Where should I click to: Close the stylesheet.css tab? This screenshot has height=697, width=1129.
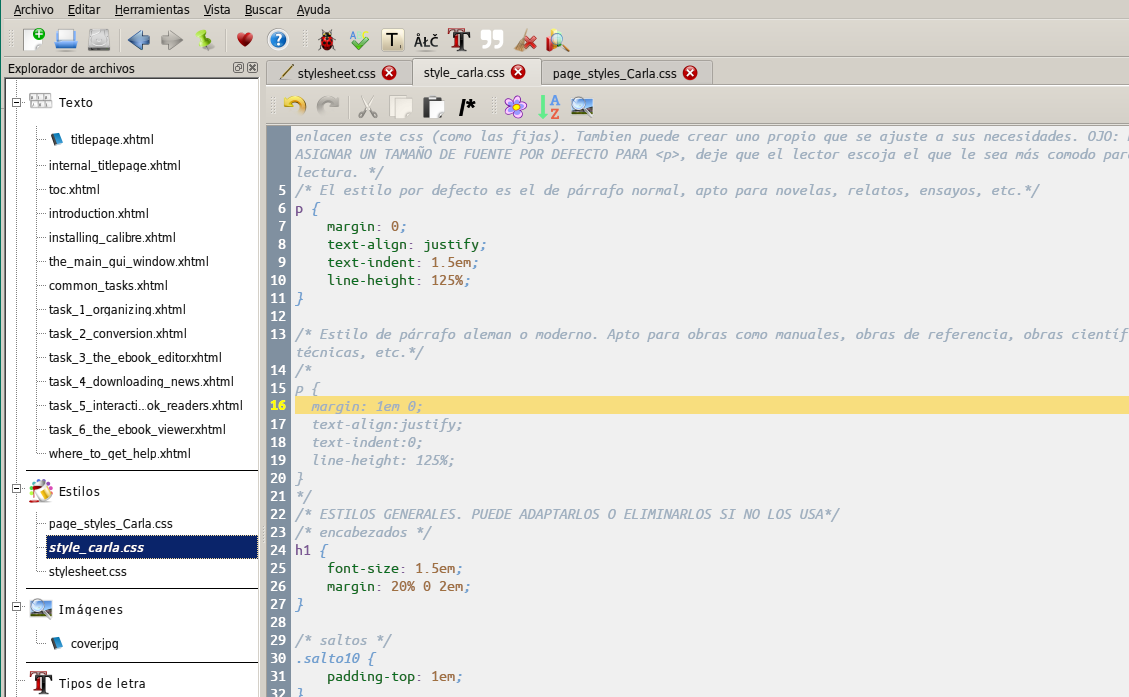[389, 73]
